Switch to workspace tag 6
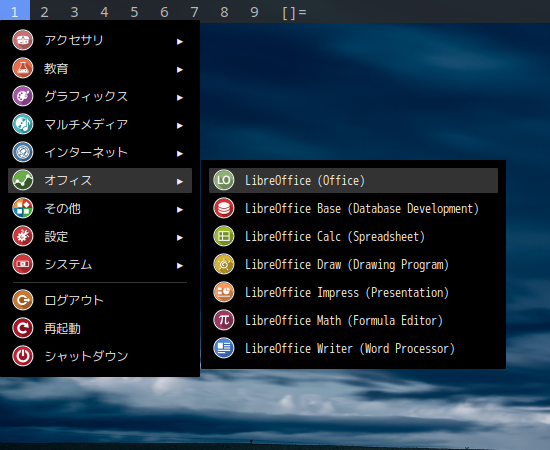The width and height of the screenshot is (550, 450). pos(164,12)
